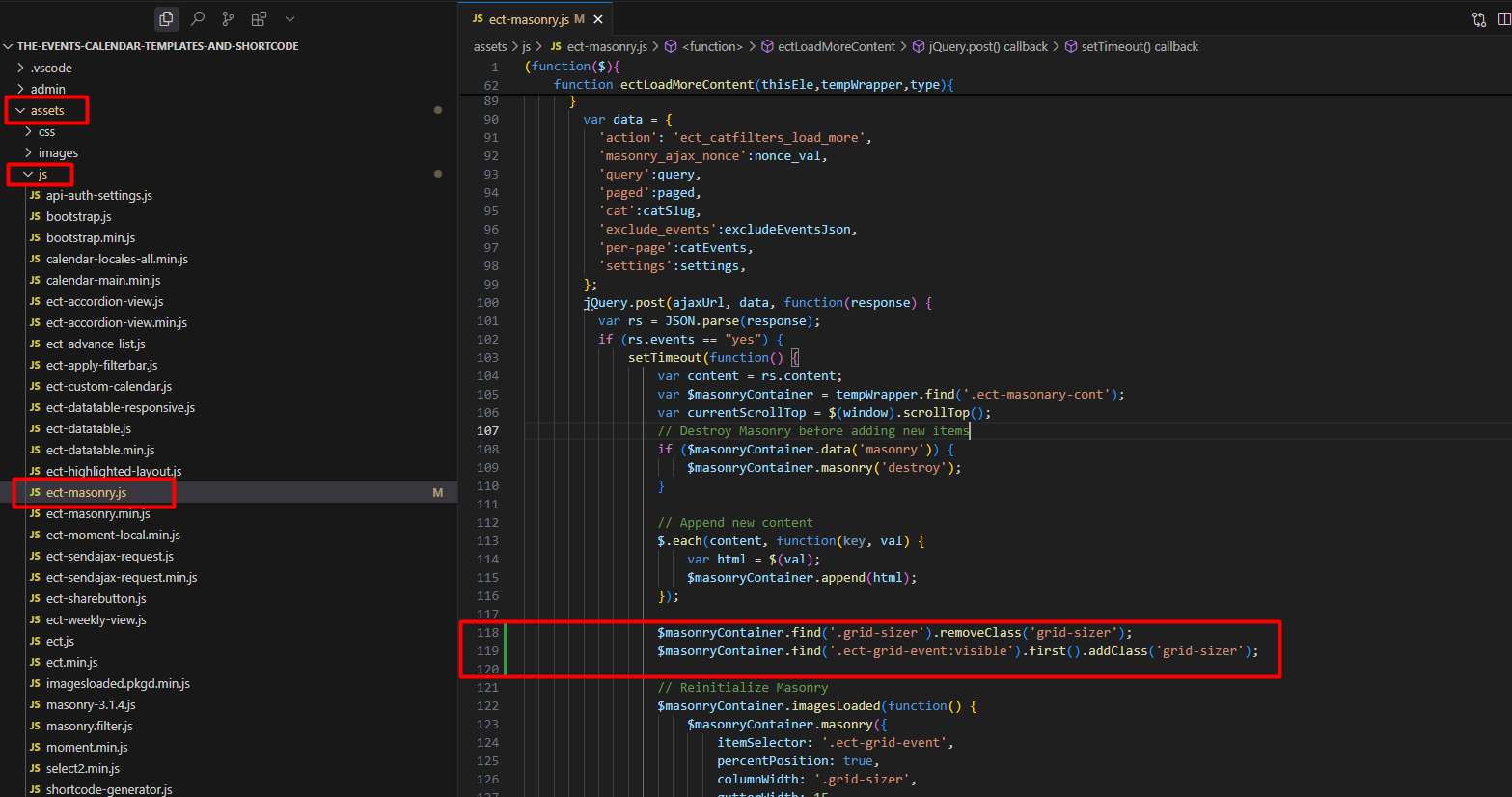The image size is (1512, 797).
Task: Click 'assets' in the breadcrumb
Action: pyautogui.click(x=490, y=46)
